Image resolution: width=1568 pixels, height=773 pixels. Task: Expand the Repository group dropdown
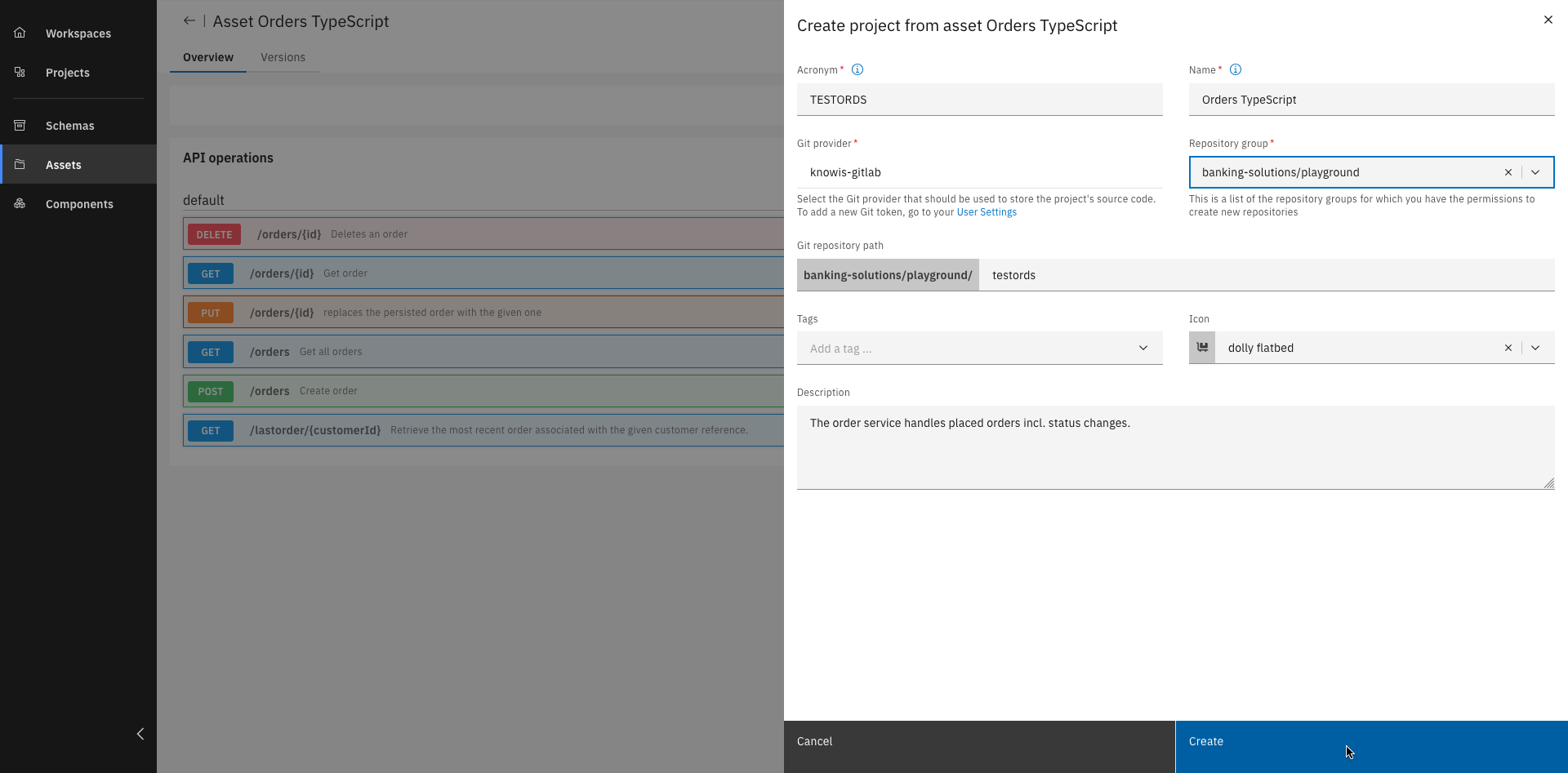(x=1536, y=172)
